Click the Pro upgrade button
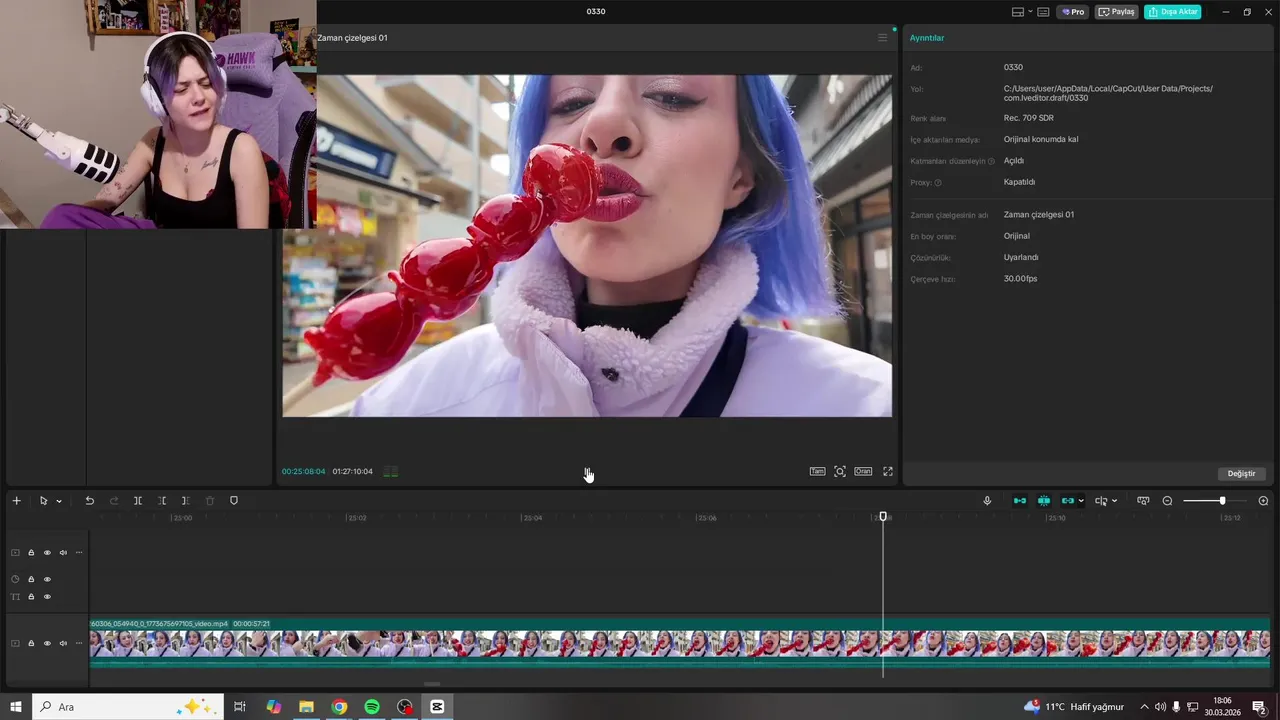This screenshot has height=720, width=1280. [1073, 12]
